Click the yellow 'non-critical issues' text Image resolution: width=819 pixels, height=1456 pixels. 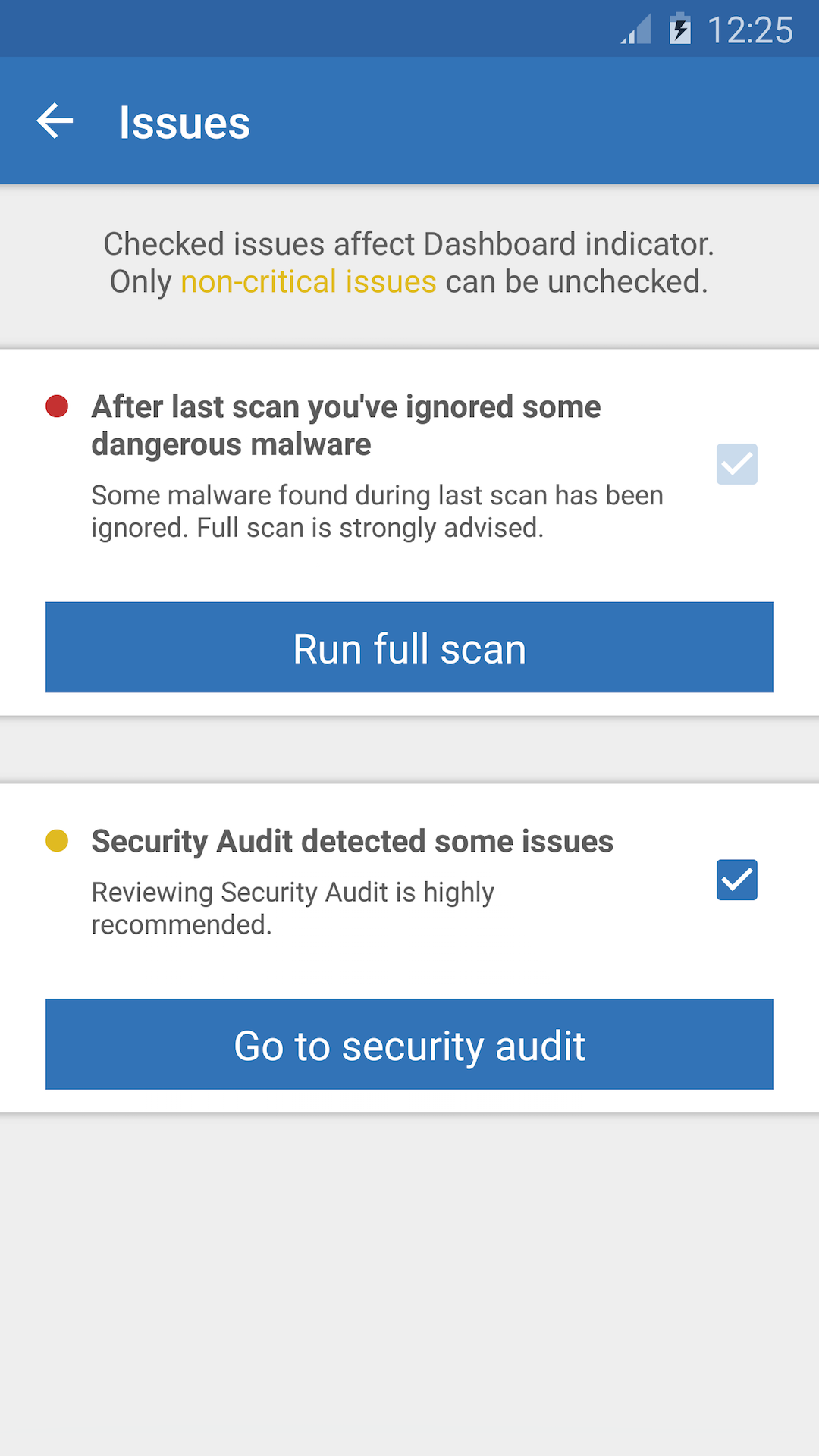click(308, 282)
